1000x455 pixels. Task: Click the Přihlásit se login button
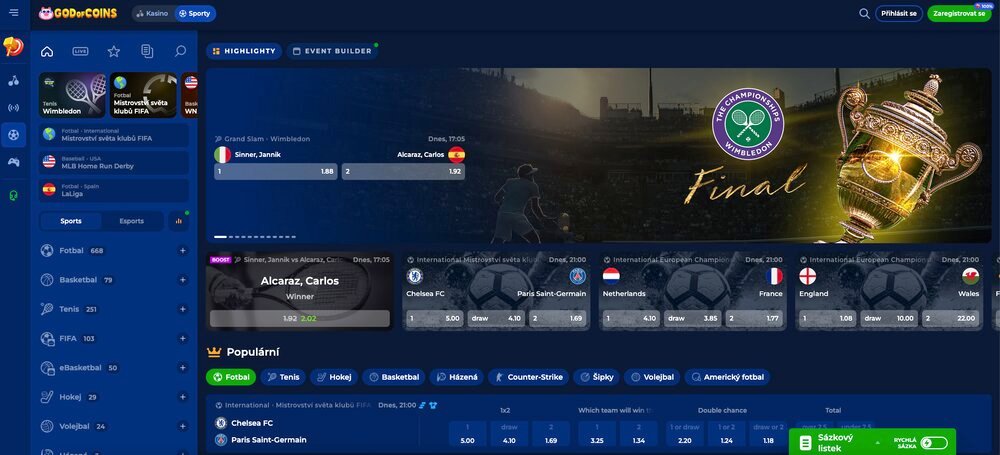[899, 14]
